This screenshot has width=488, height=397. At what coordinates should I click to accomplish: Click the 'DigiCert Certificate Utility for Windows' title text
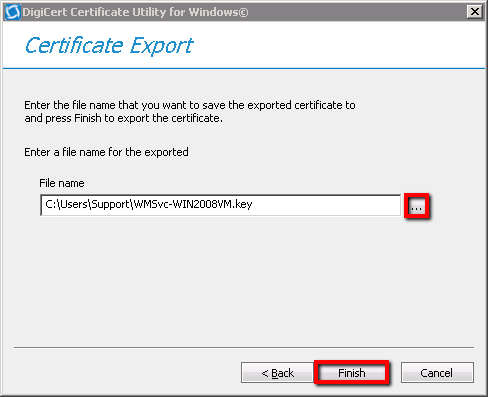pos(135,12)
